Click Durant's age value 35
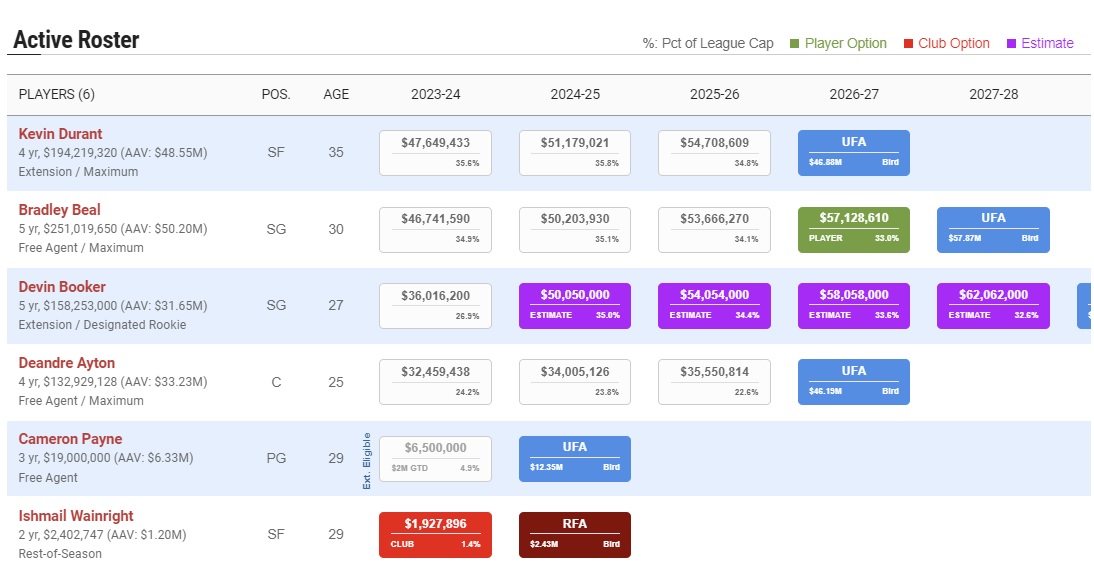This screenshot has width=1094, height=588. 336,152
